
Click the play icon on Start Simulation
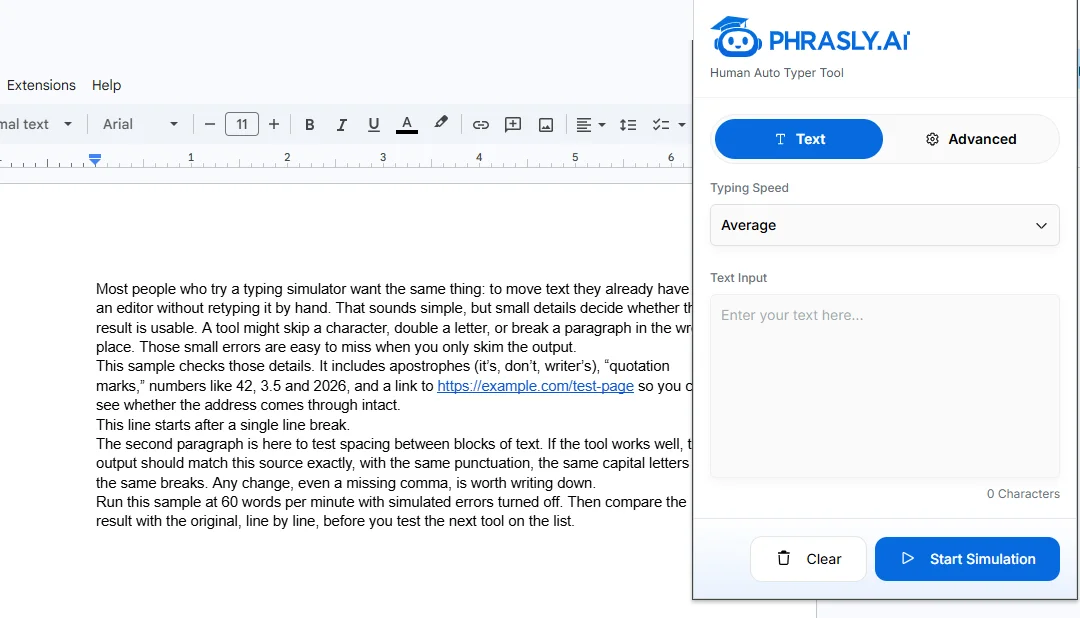point(908,558)
